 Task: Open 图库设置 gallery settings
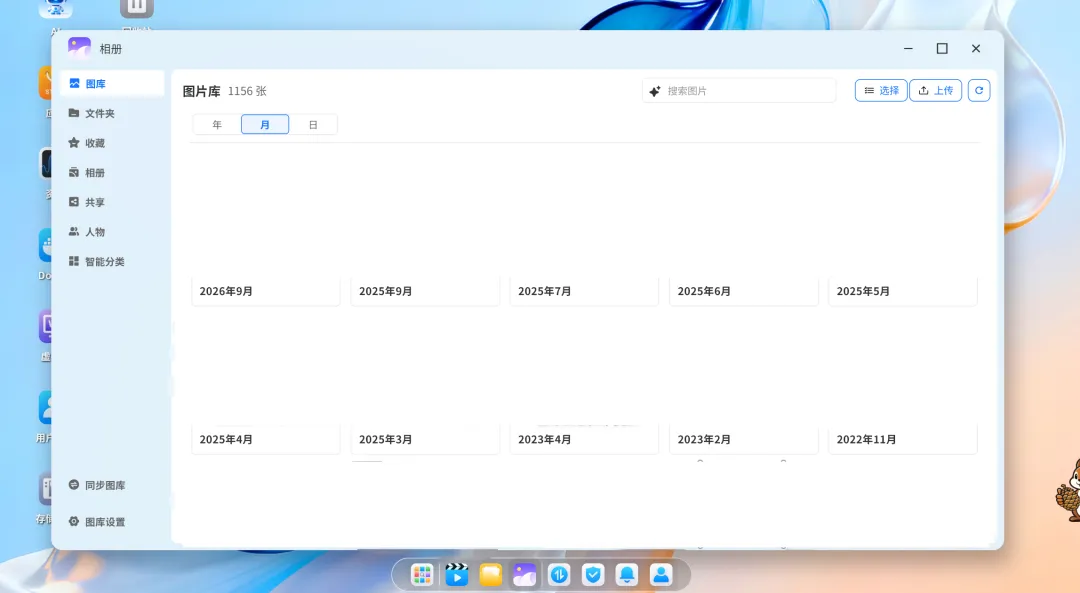(112, 521)
